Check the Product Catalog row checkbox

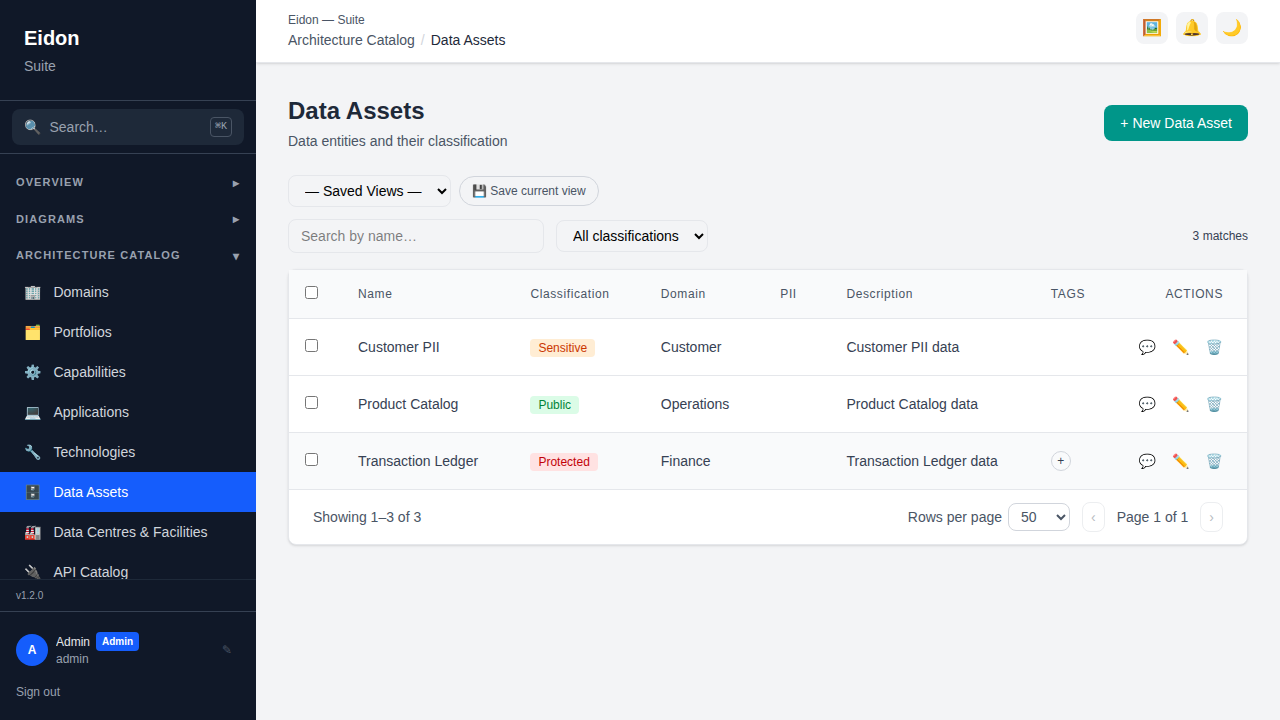pyautogui.click(x=311, y=402)
